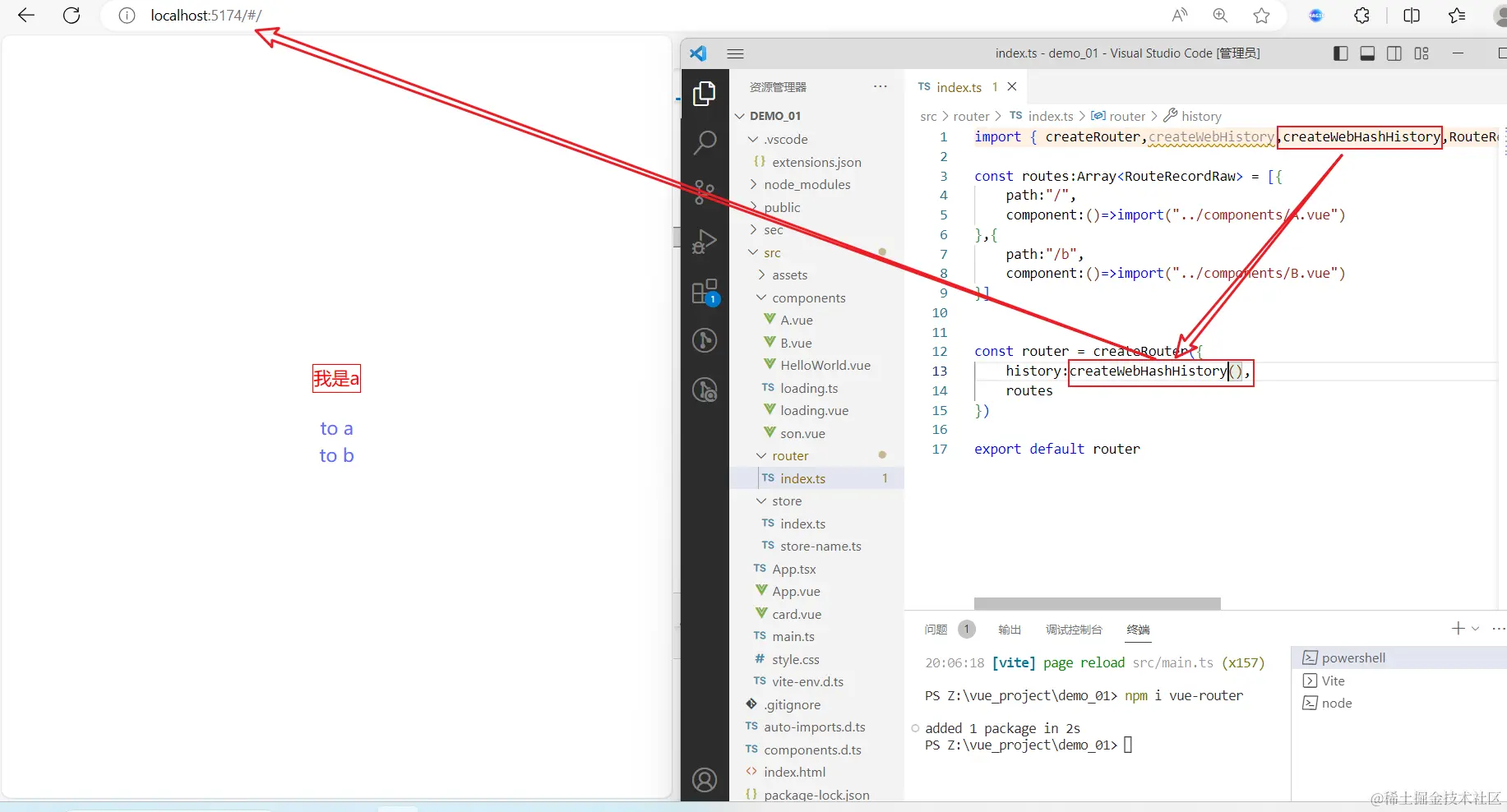The height and width of the screenshot is (812, 1507).
Task: Open Explorer view in VS Code activity bar
Action: tap(705, 95)
